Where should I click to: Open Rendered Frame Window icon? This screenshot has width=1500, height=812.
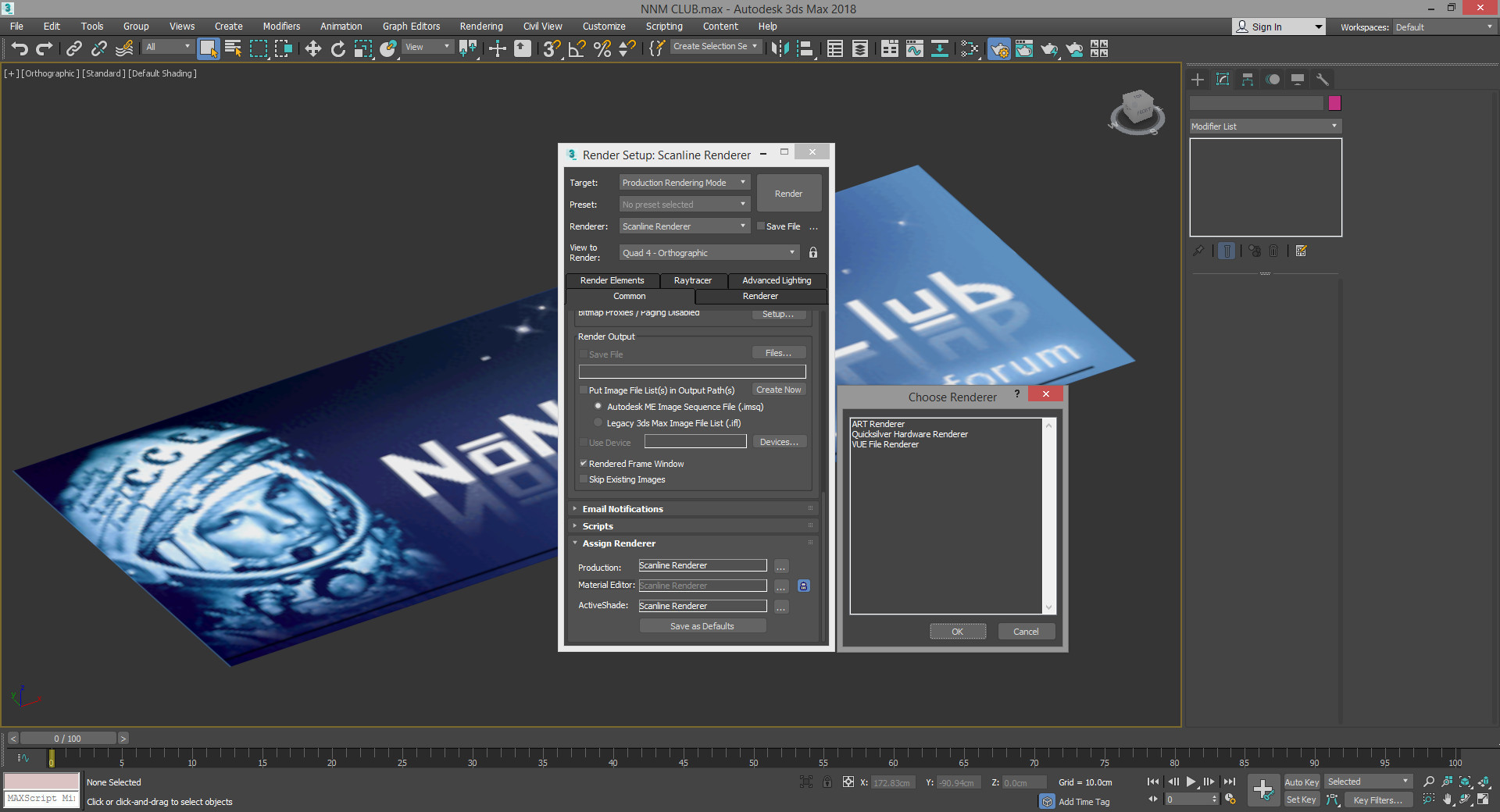tap(1024, 48)
